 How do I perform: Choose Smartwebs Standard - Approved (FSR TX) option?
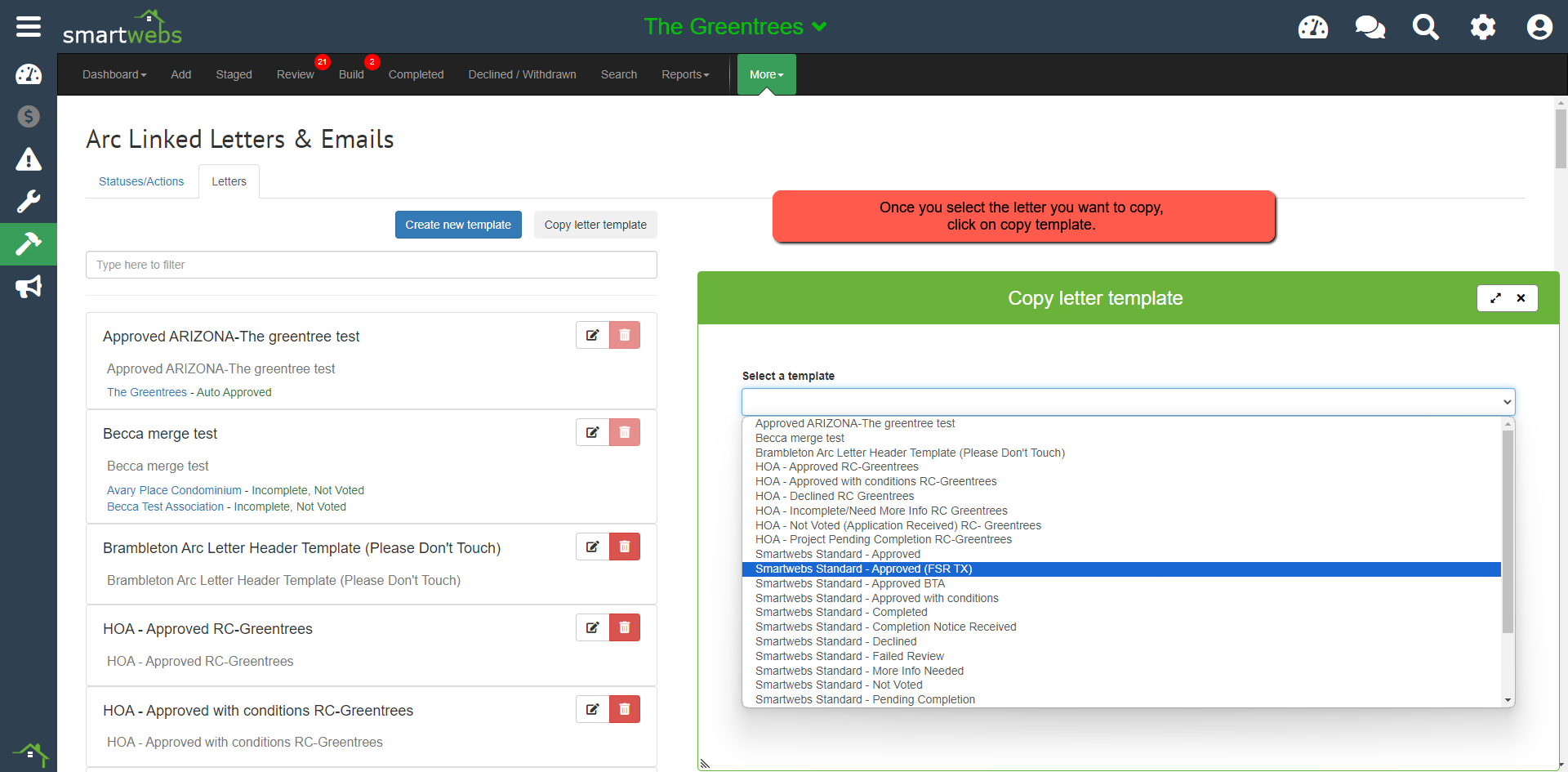click(1121, 569)
